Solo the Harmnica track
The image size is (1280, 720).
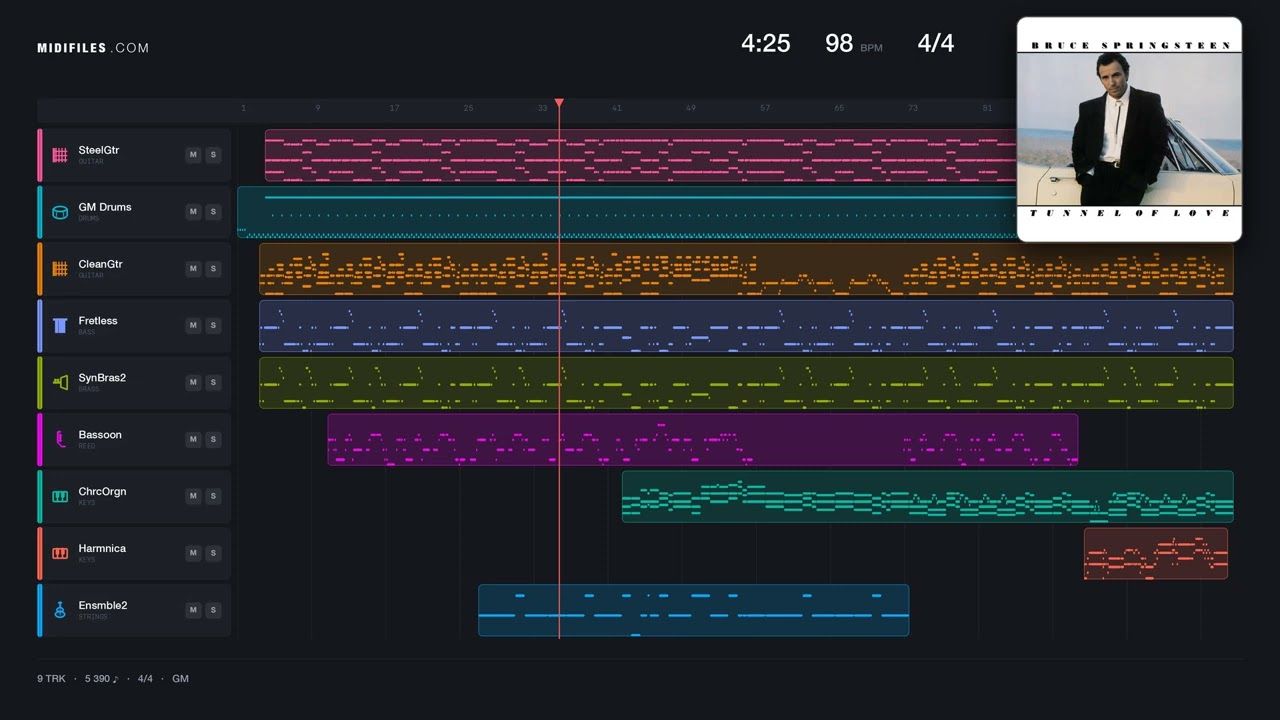pyautogui.click(x=213, y=553)
